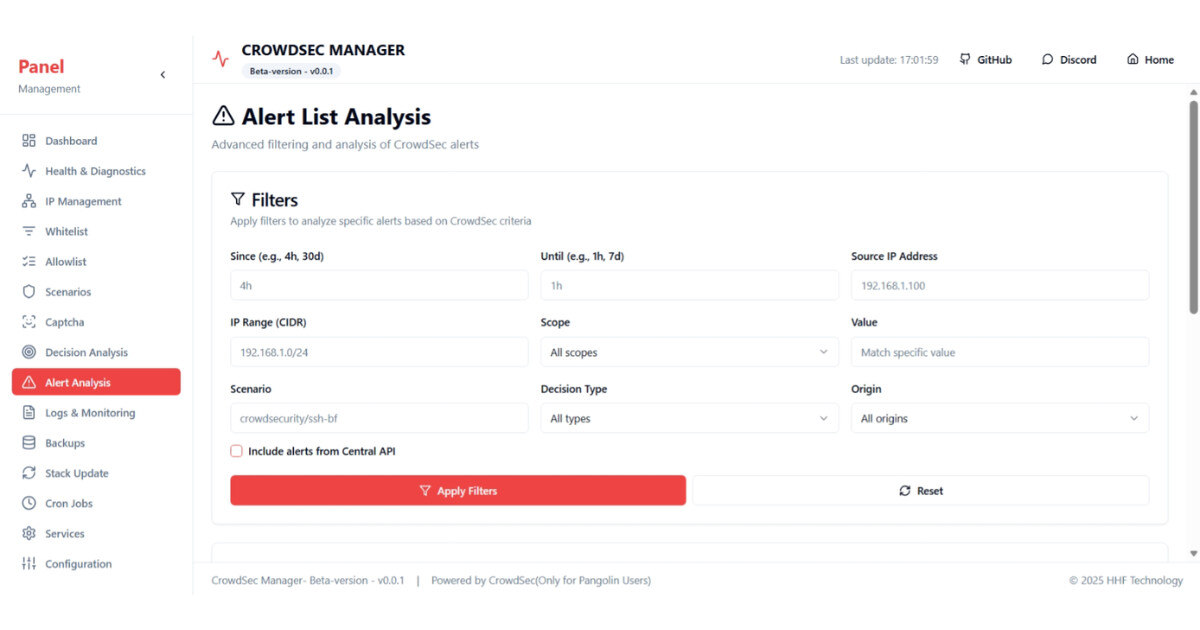Go to Logs & Monitoring page

(89, 413)
